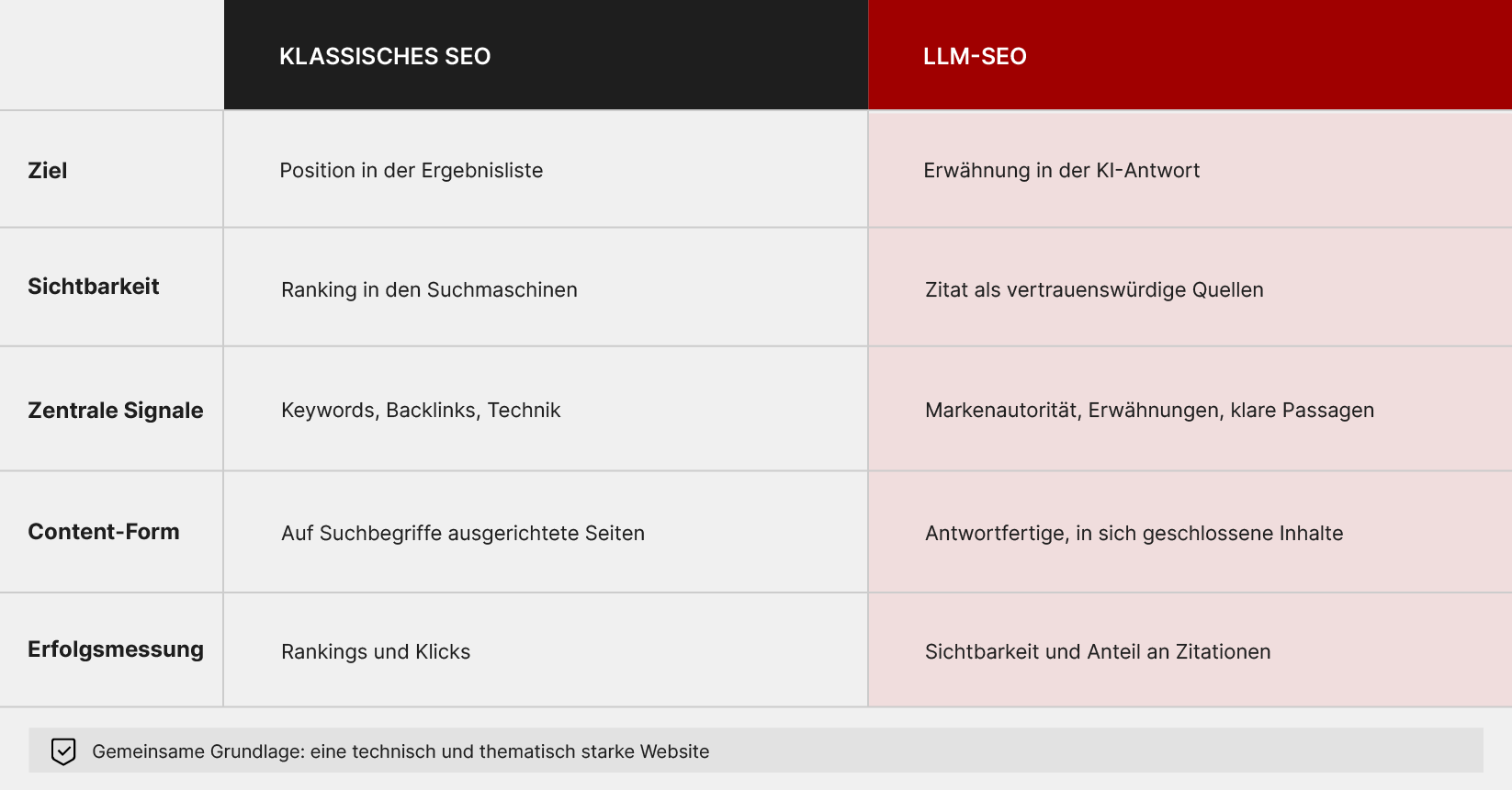Click 'Sichtbarkeit und Anteil an Zitationen' cell
Screen dimensions: 1512x790
pyautogui.click(x=1190, y=650)
